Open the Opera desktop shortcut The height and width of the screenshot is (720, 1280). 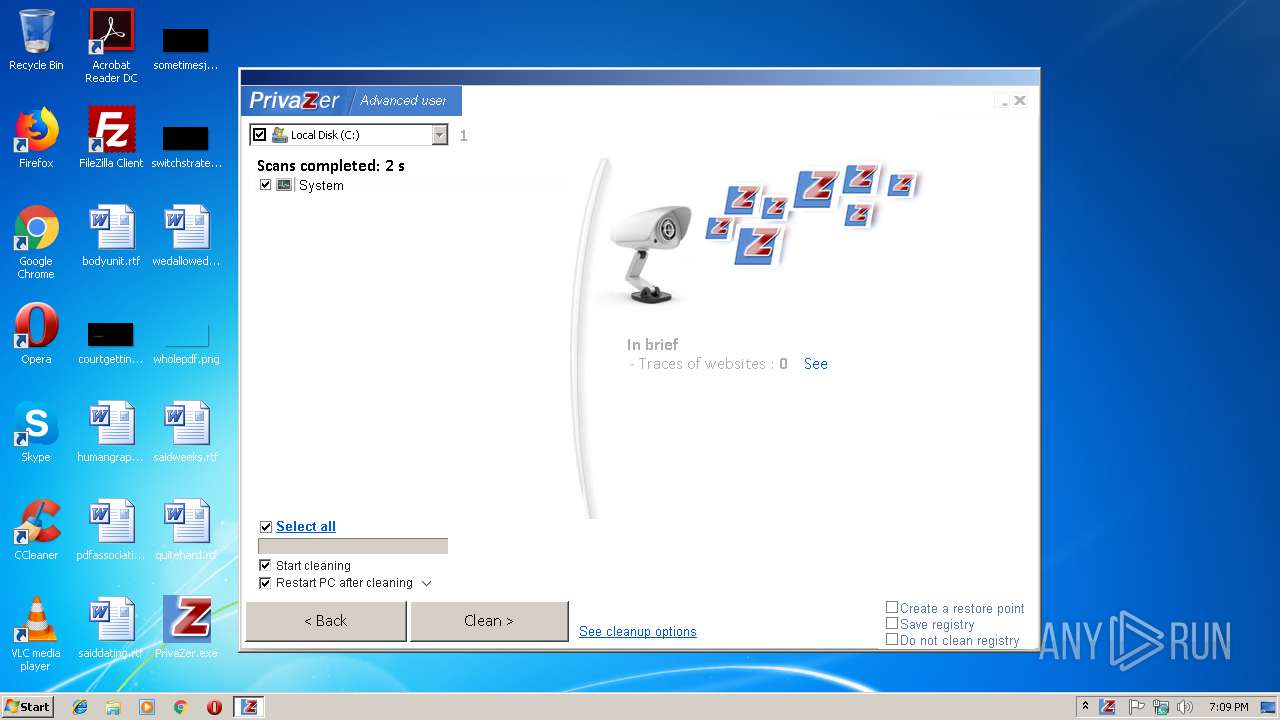tap(36, 334)
